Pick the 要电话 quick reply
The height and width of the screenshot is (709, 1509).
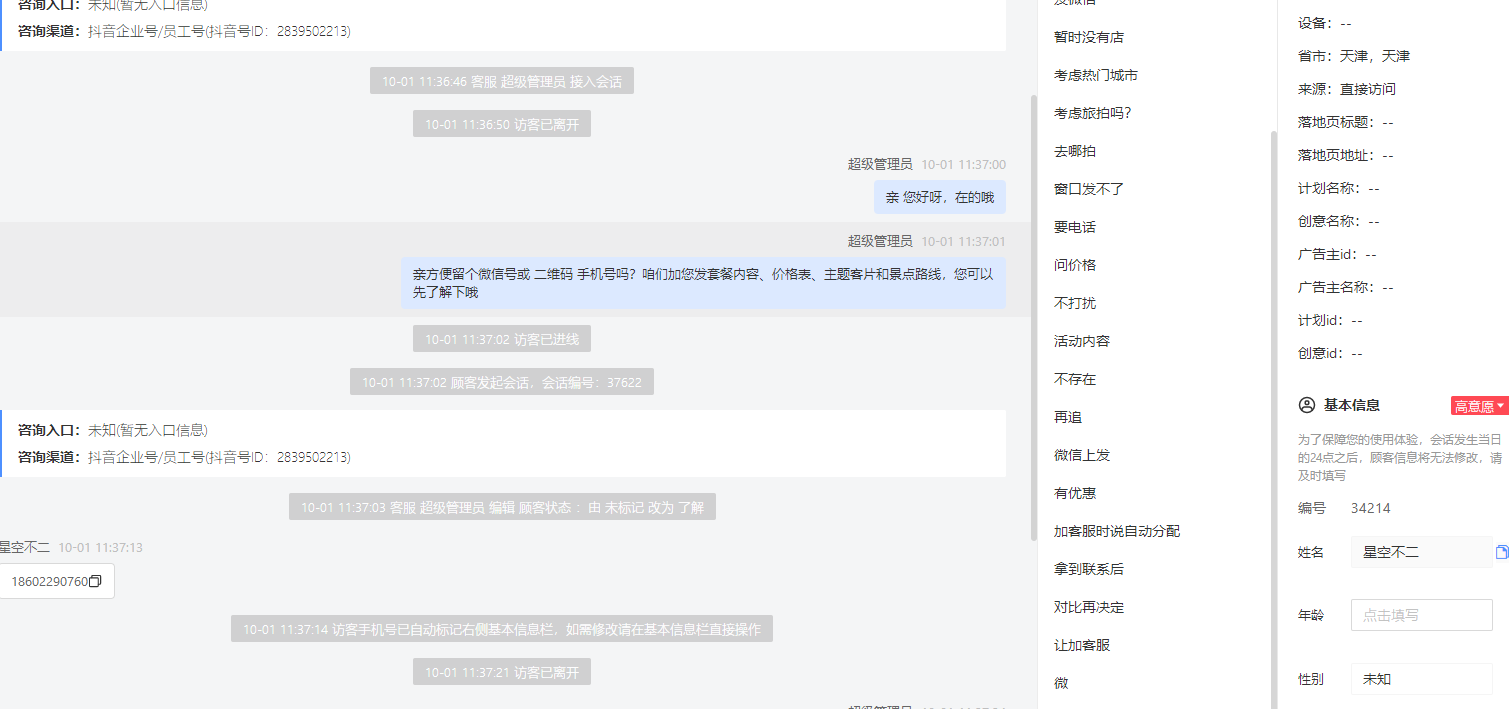pos(1075,227)
